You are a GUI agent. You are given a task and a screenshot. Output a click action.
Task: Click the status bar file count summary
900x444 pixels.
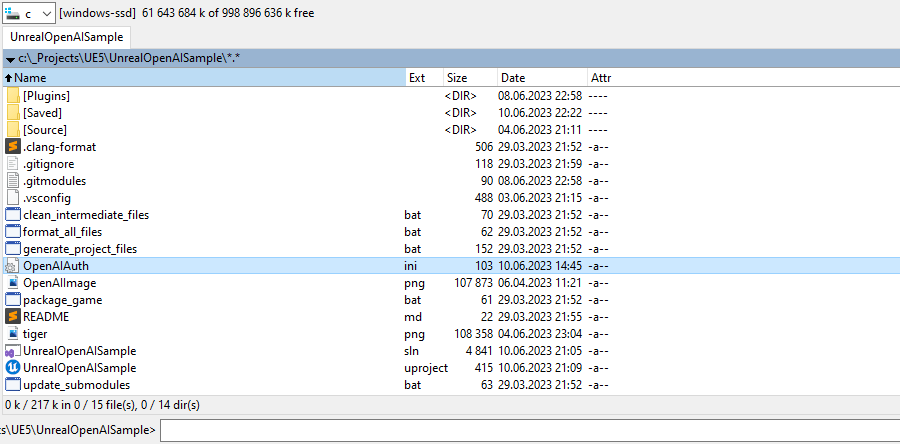(x=102, y=405)
